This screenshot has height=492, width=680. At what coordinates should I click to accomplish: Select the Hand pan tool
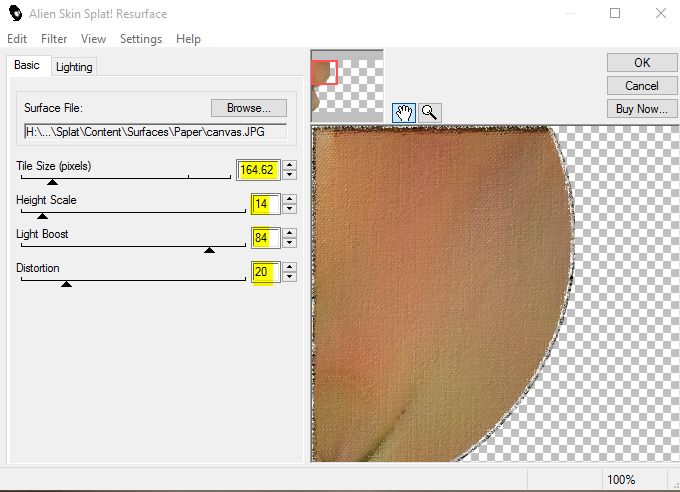click(x=404, y=113)
